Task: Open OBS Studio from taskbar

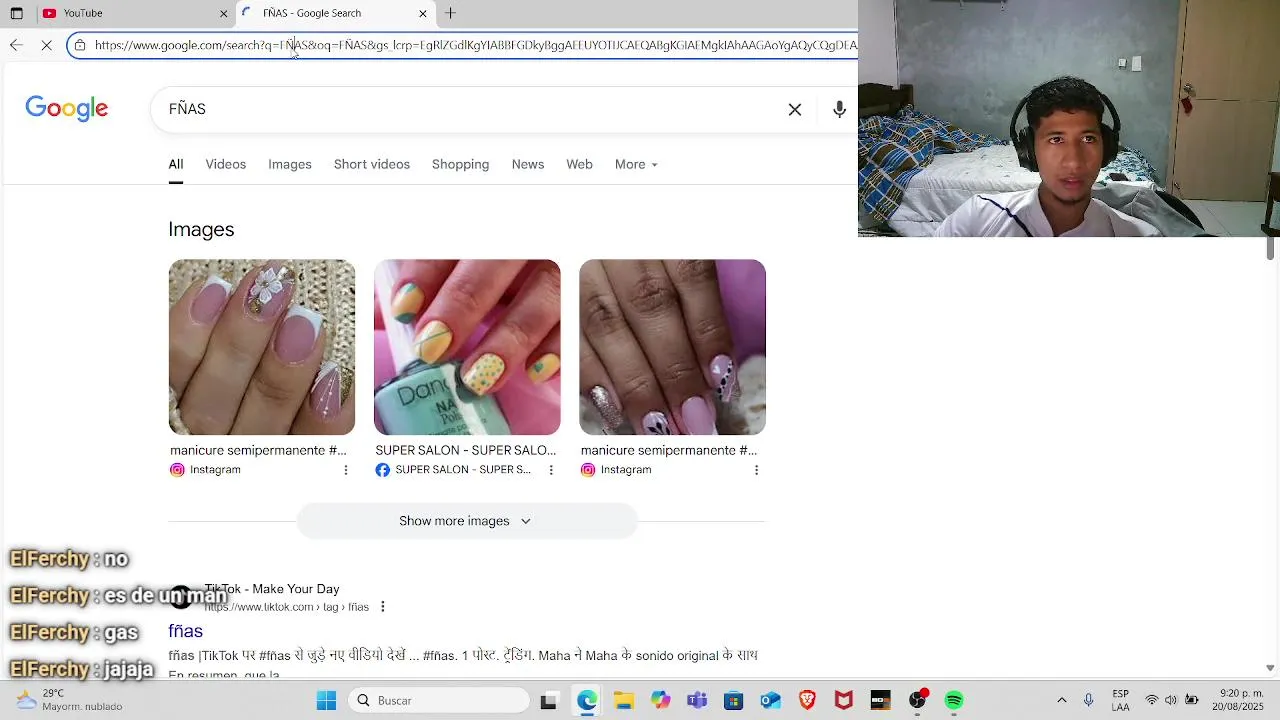Action: 917,700
